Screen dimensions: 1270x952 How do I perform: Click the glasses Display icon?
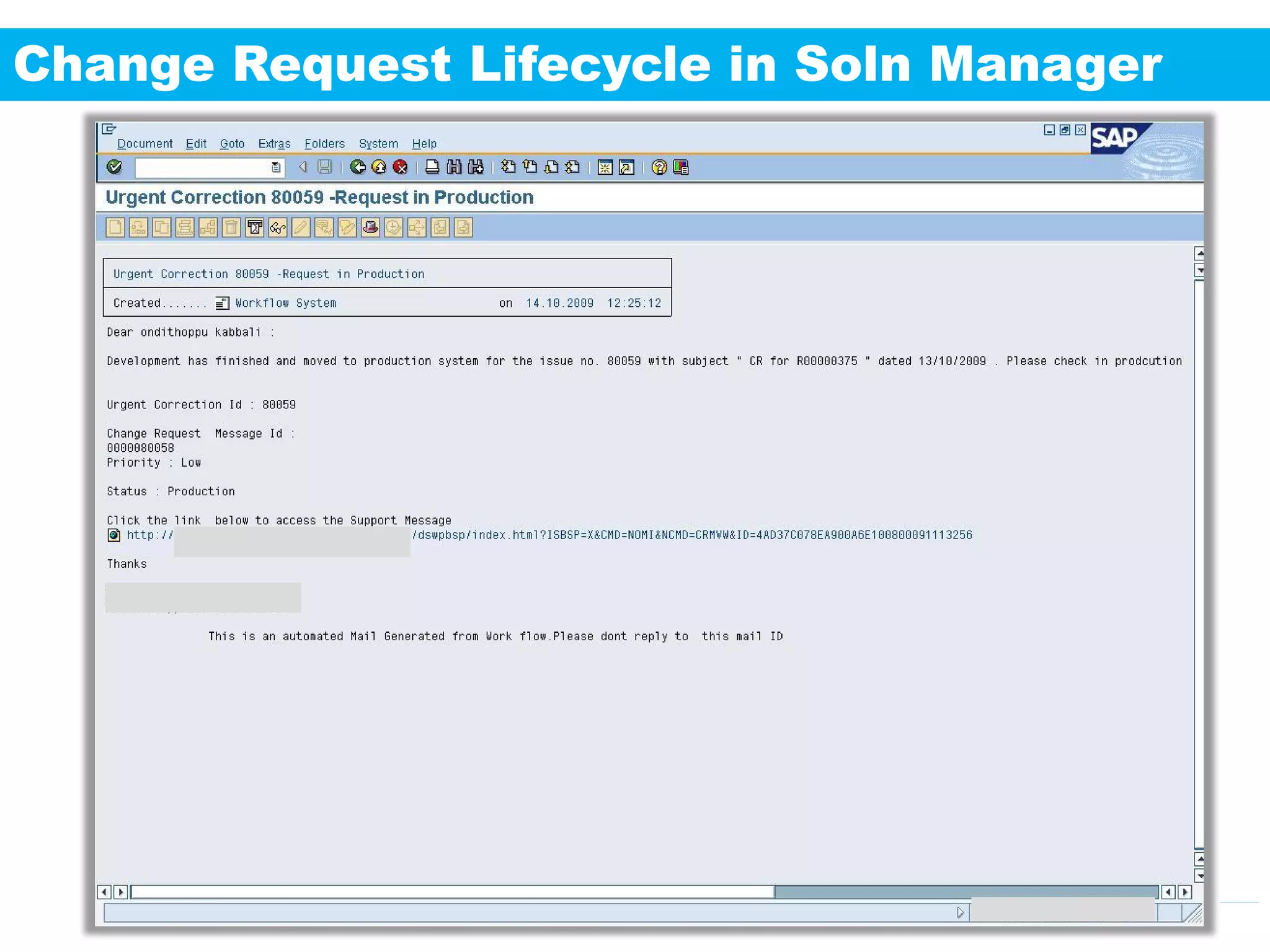pyautogui.click(x=278, y=227)
